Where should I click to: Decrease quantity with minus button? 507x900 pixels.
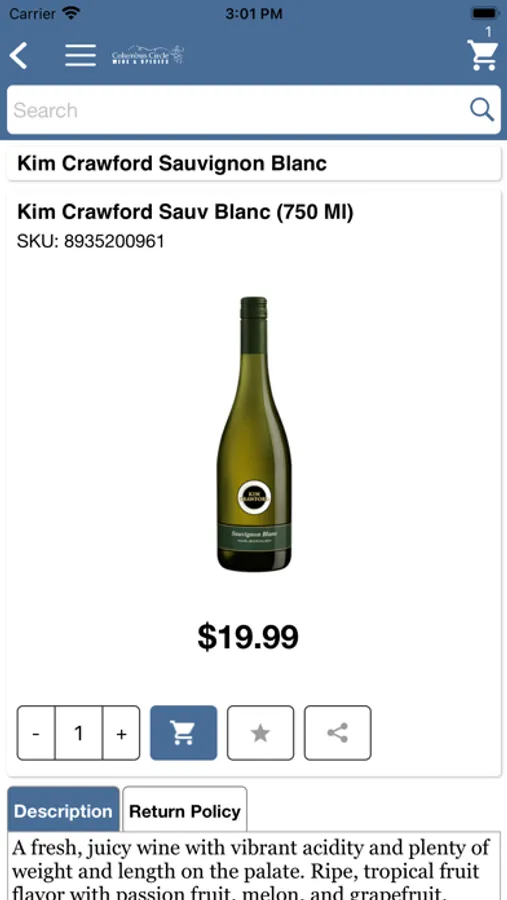(x=36, y=733)
